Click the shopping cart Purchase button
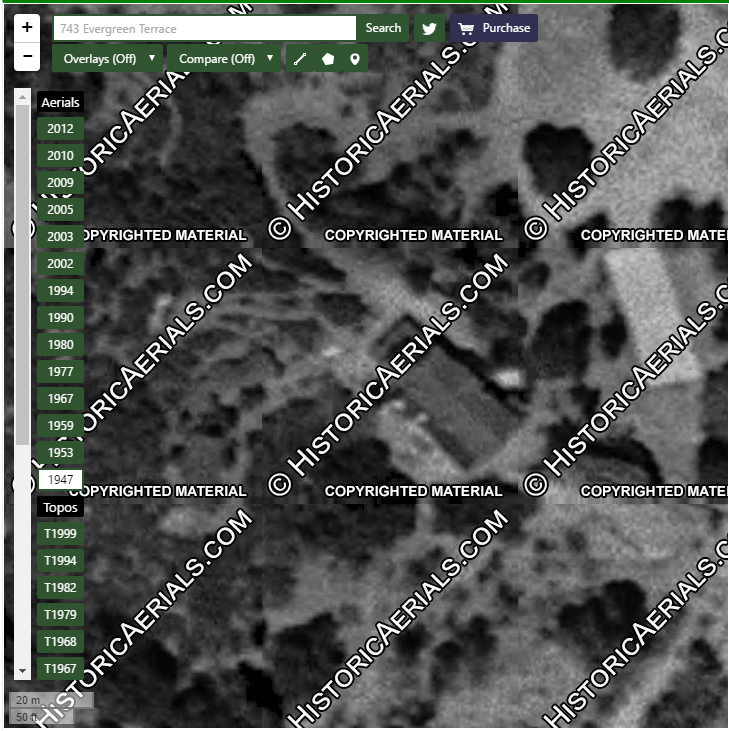 494,28
